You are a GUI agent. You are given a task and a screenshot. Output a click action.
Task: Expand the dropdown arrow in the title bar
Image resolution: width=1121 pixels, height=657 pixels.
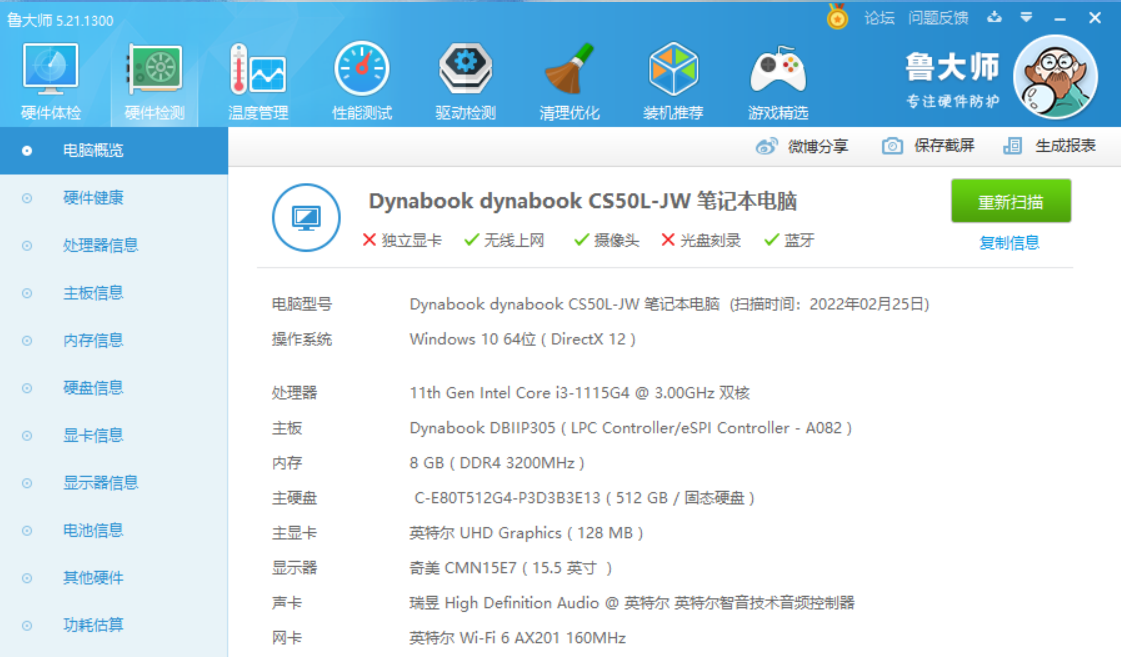pyautogui.click(x=1026, y=17)
